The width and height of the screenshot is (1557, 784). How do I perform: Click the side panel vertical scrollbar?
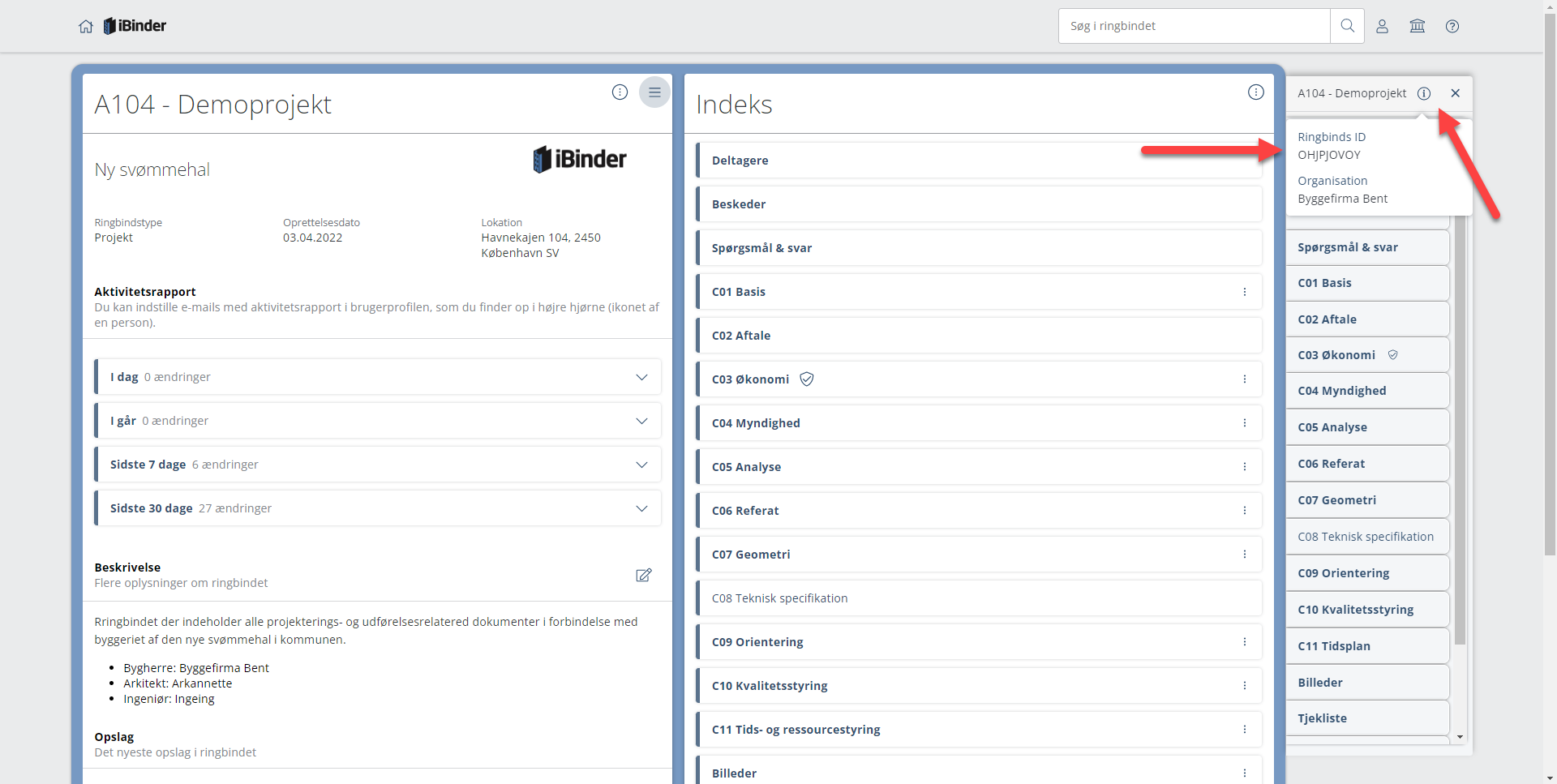1460,430
